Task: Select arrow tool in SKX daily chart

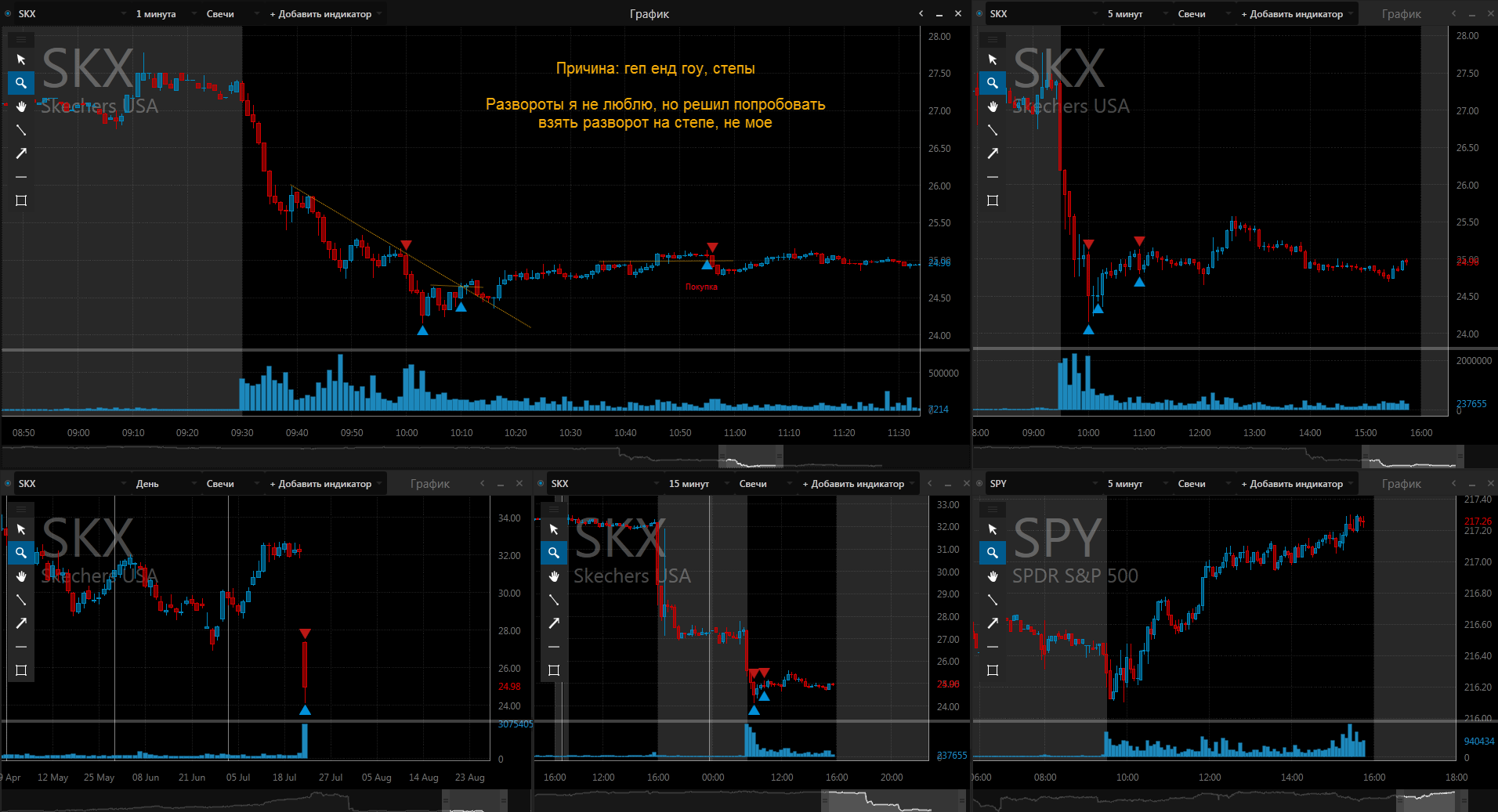Action: [x=21, y=623]
